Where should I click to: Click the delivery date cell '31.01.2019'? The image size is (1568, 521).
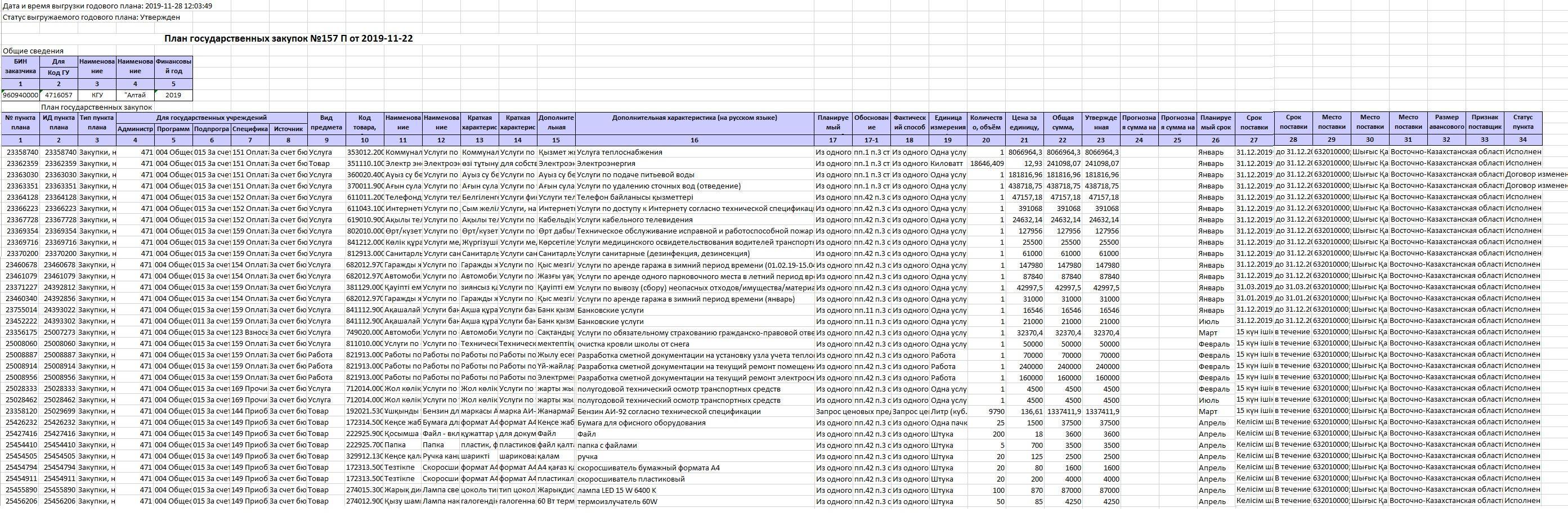click(x=1255, y=298)
